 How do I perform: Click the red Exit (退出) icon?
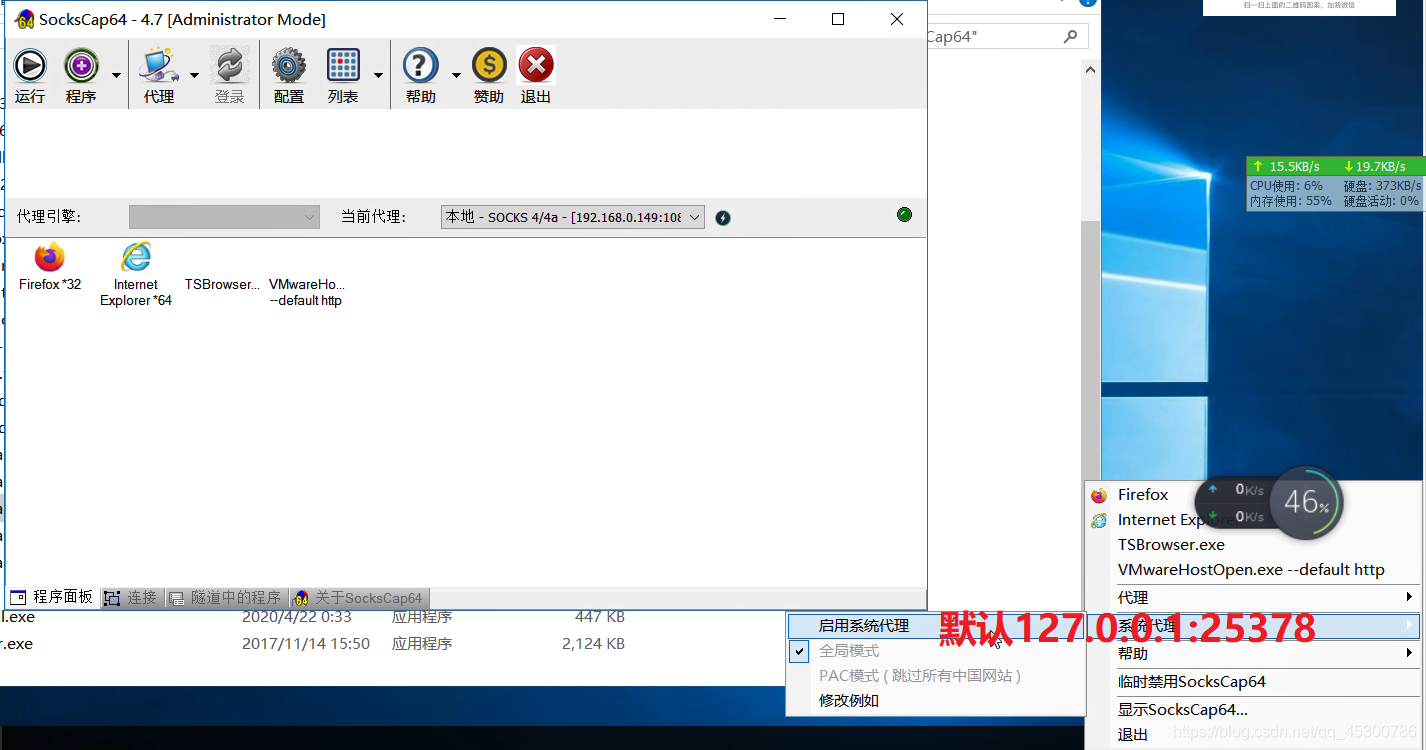(536, 67)
